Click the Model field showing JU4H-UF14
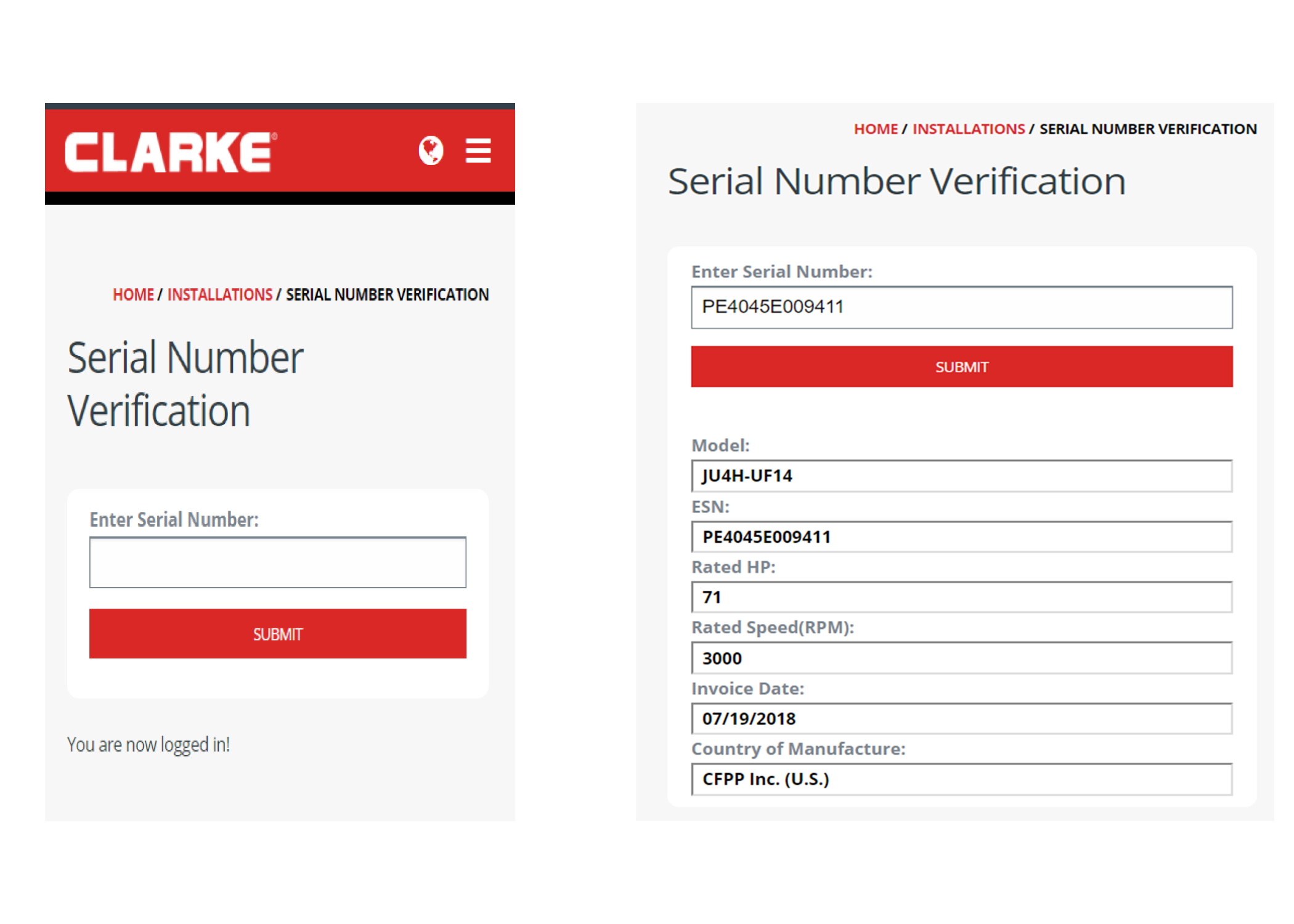Screen dimensions: 1294x924 (961, 476)
